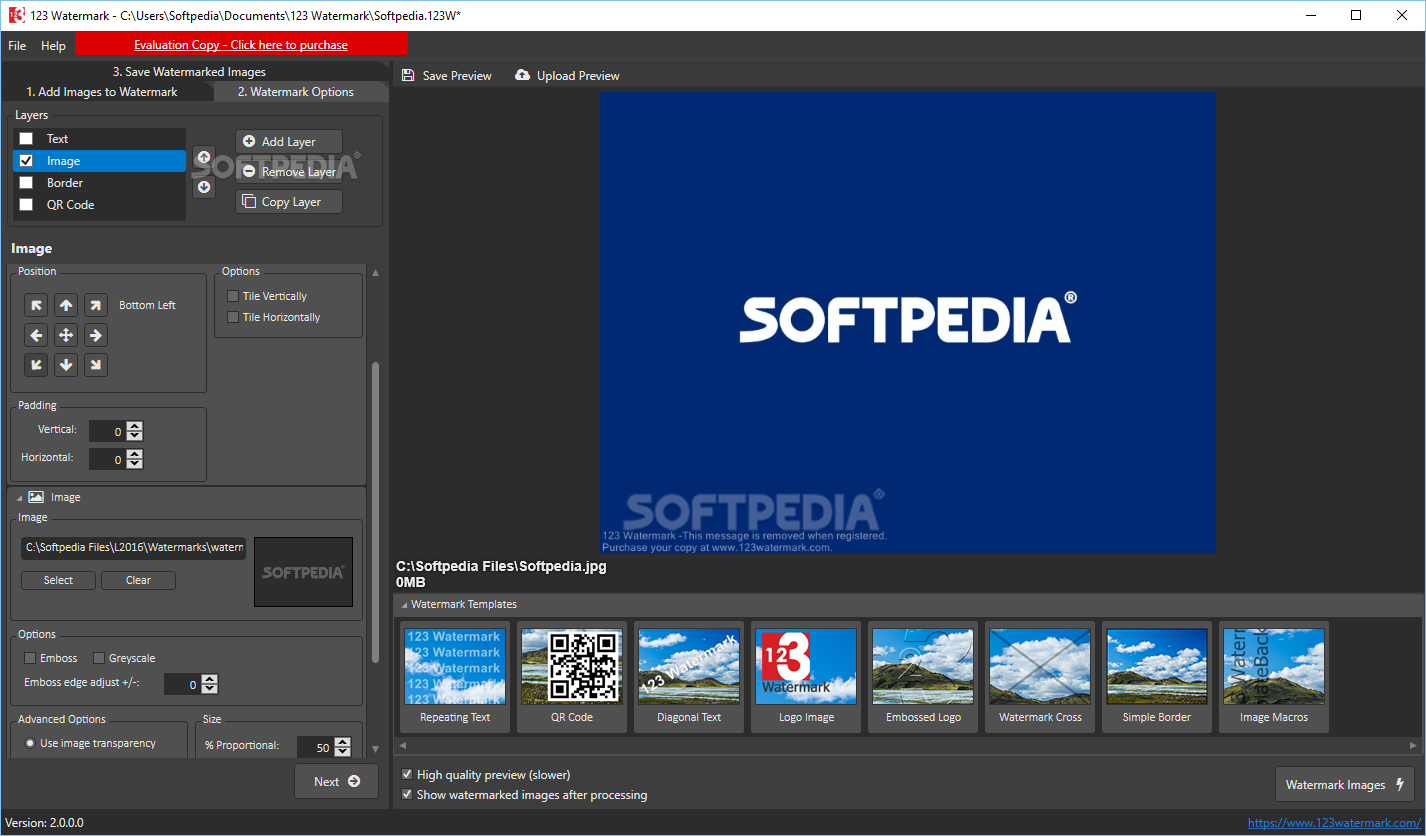
Task: Set position to center cross arrows
Action: click(66, 335)
